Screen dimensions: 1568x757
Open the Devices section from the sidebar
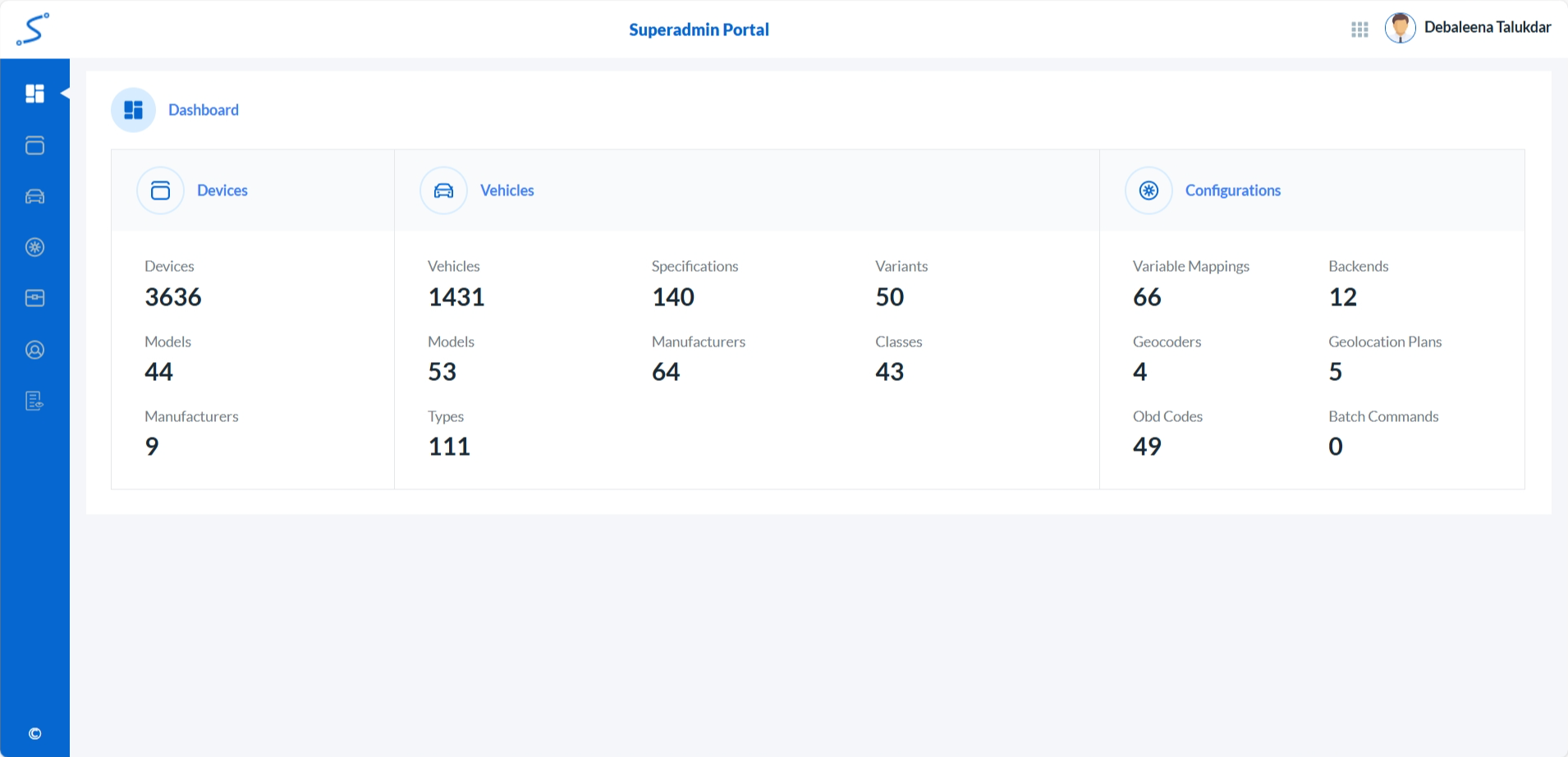click(34, 145)
